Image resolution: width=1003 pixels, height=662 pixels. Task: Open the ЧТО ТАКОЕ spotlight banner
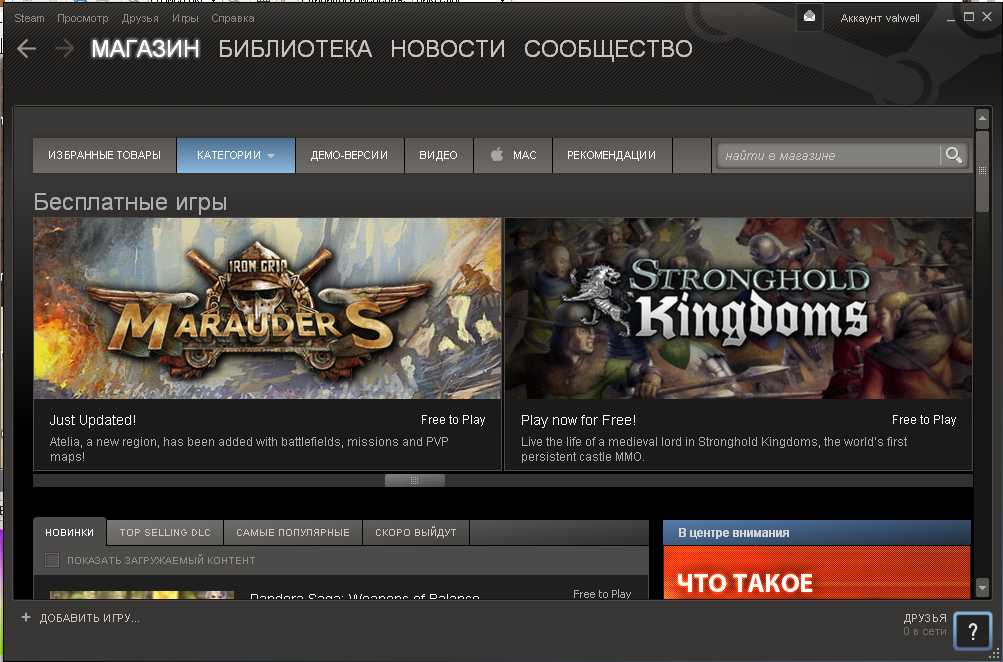click(x=817, y=572)
